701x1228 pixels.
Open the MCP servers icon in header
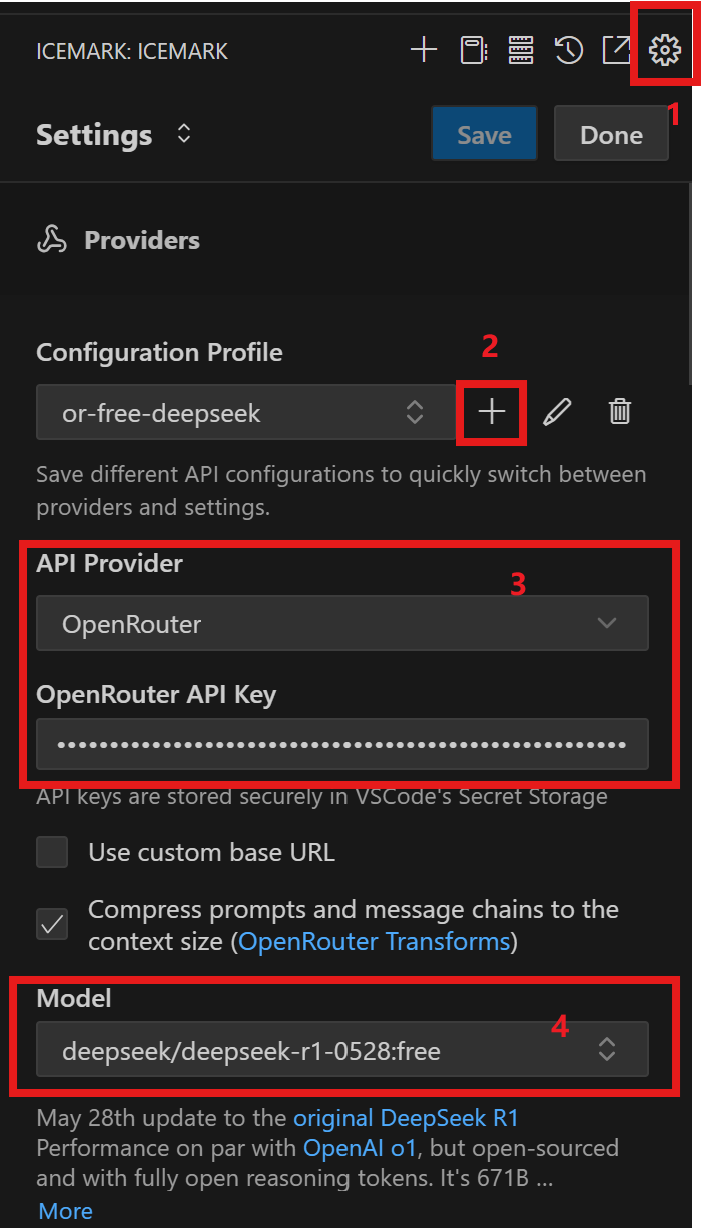tap(520, 50)
